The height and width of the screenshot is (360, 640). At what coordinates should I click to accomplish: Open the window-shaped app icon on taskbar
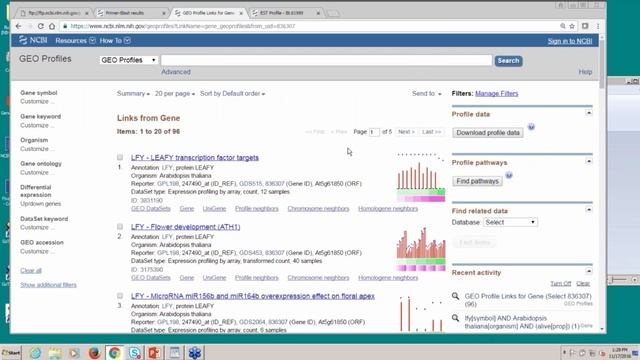click(175, 353)
